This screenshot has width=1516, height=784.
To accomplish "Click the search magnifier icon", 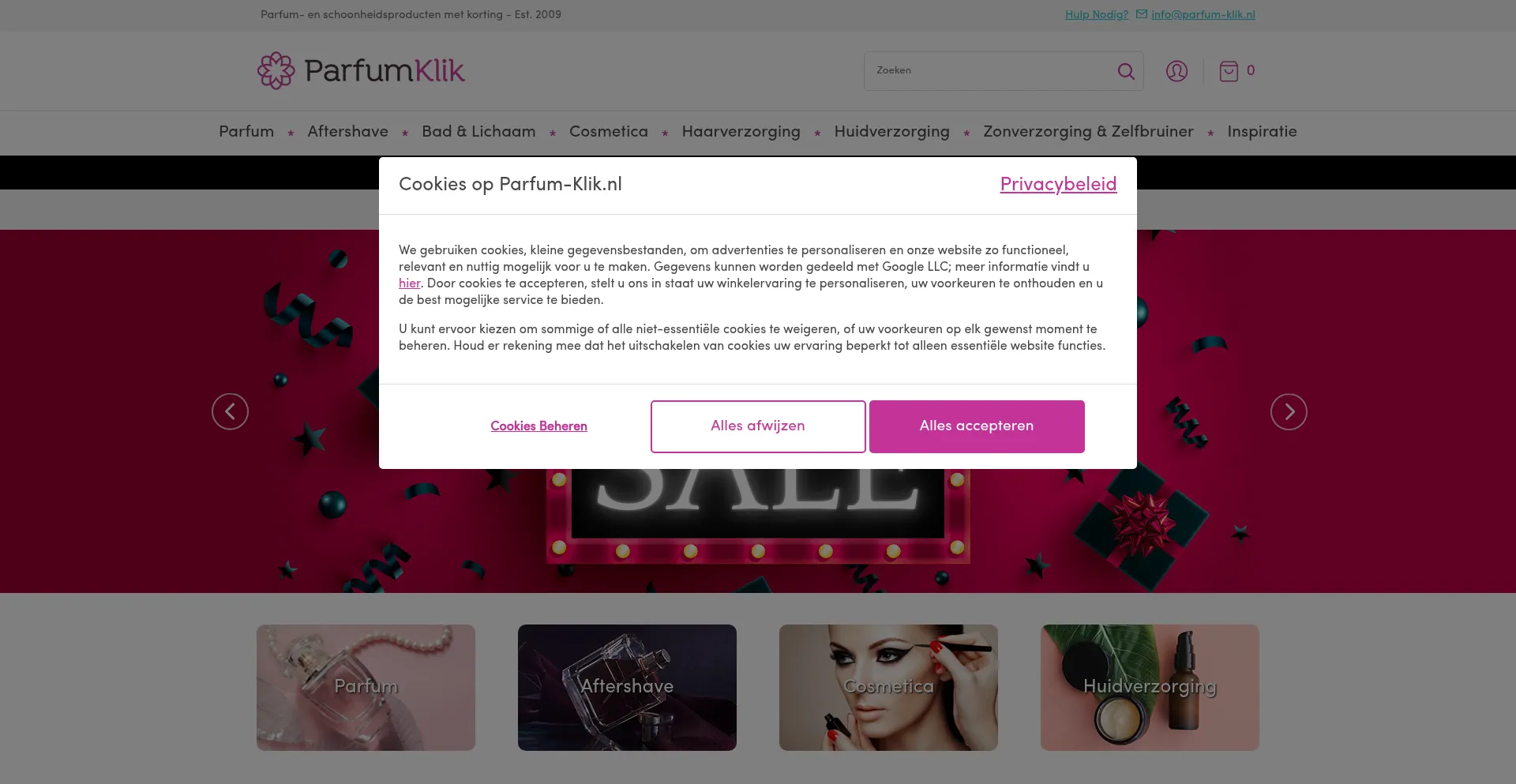I will tap(1126, 71).
